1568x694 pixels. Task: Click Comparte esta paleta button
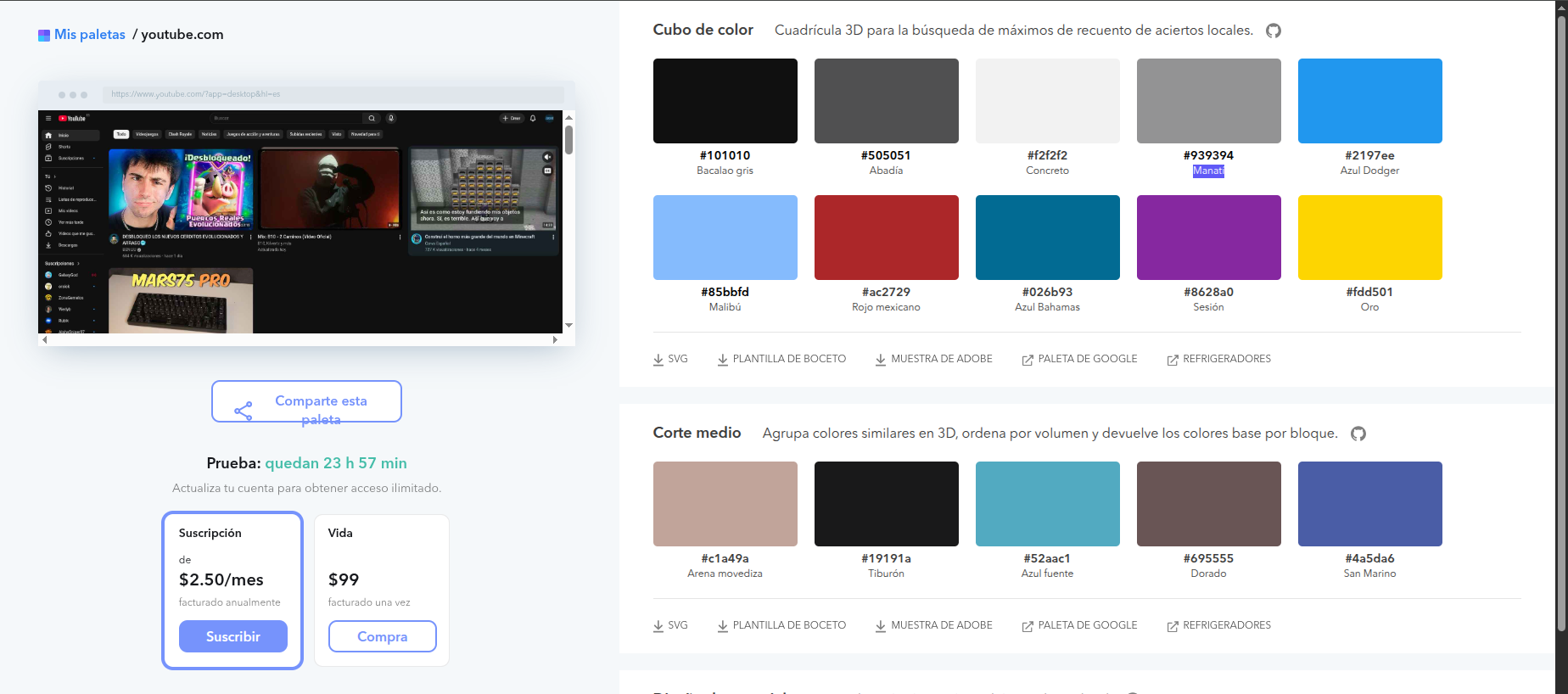point(306,401)
